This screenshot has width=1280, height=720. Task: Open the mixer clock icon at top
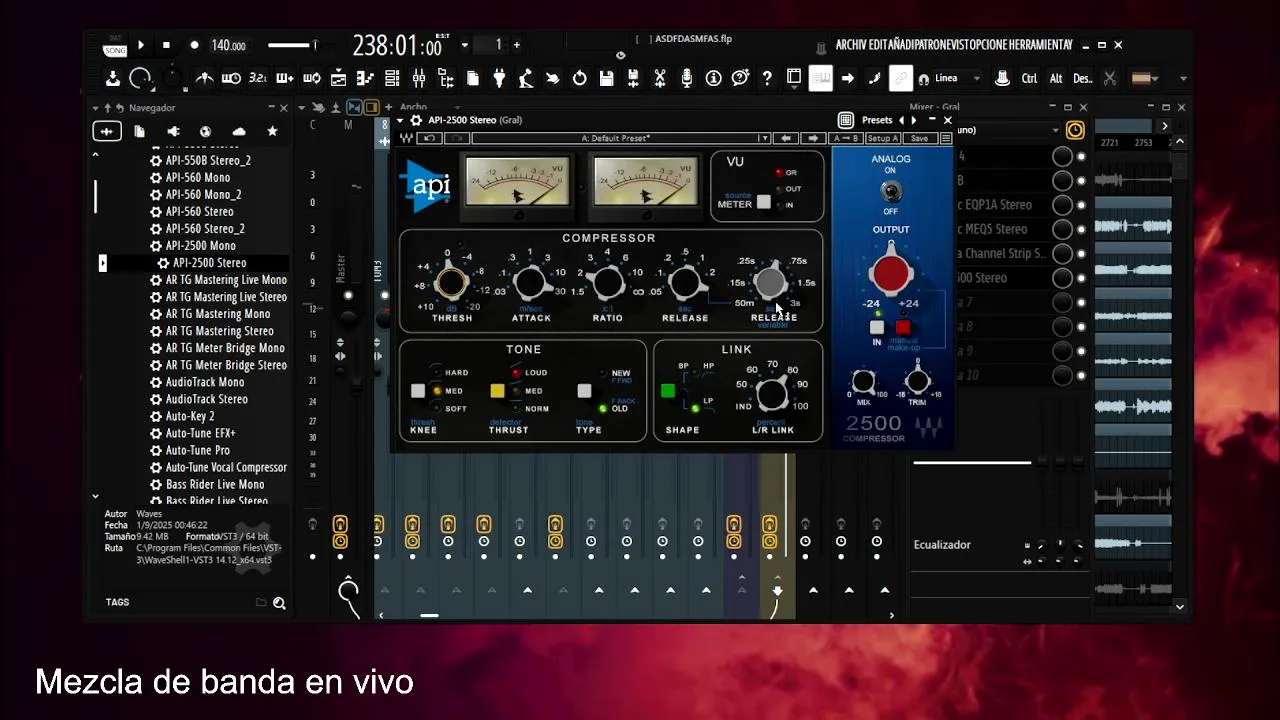pyautogui.click(x=1075, y=130)
